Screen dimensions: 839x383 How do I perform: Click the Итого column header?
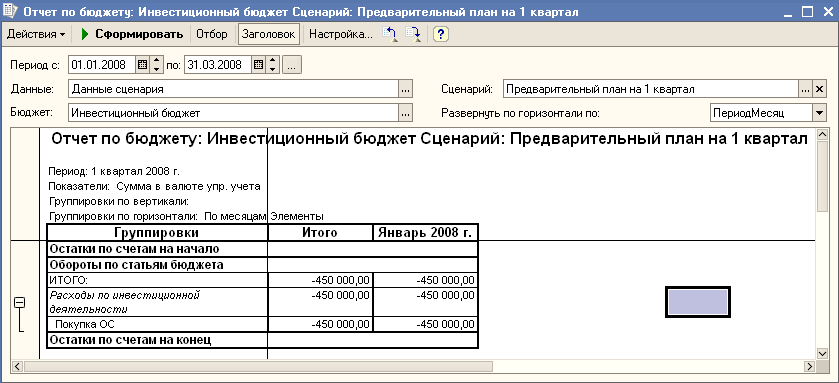click(x=320, y=233)
